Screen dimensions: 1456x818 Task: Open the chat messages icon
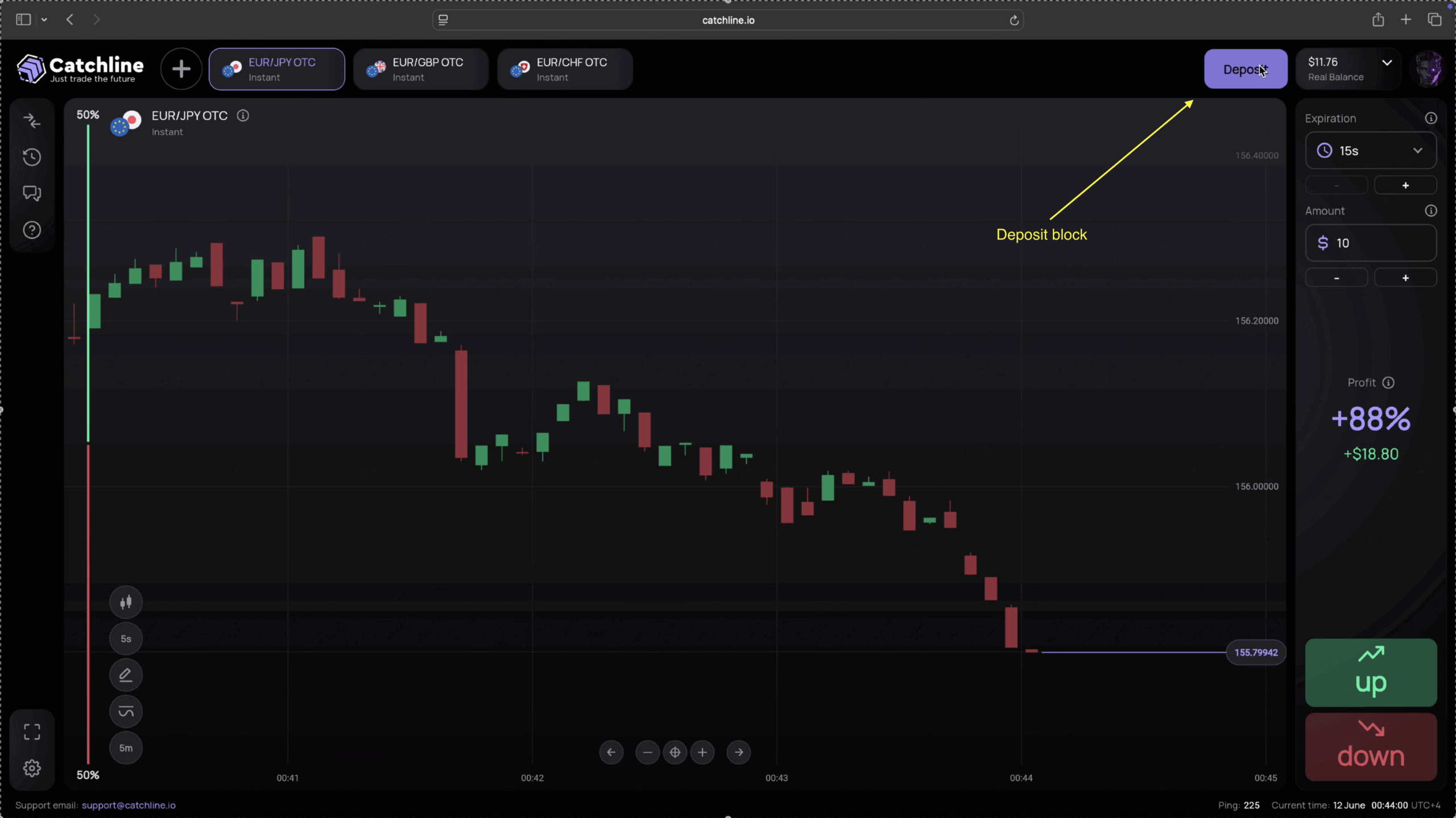coord(32,193)
